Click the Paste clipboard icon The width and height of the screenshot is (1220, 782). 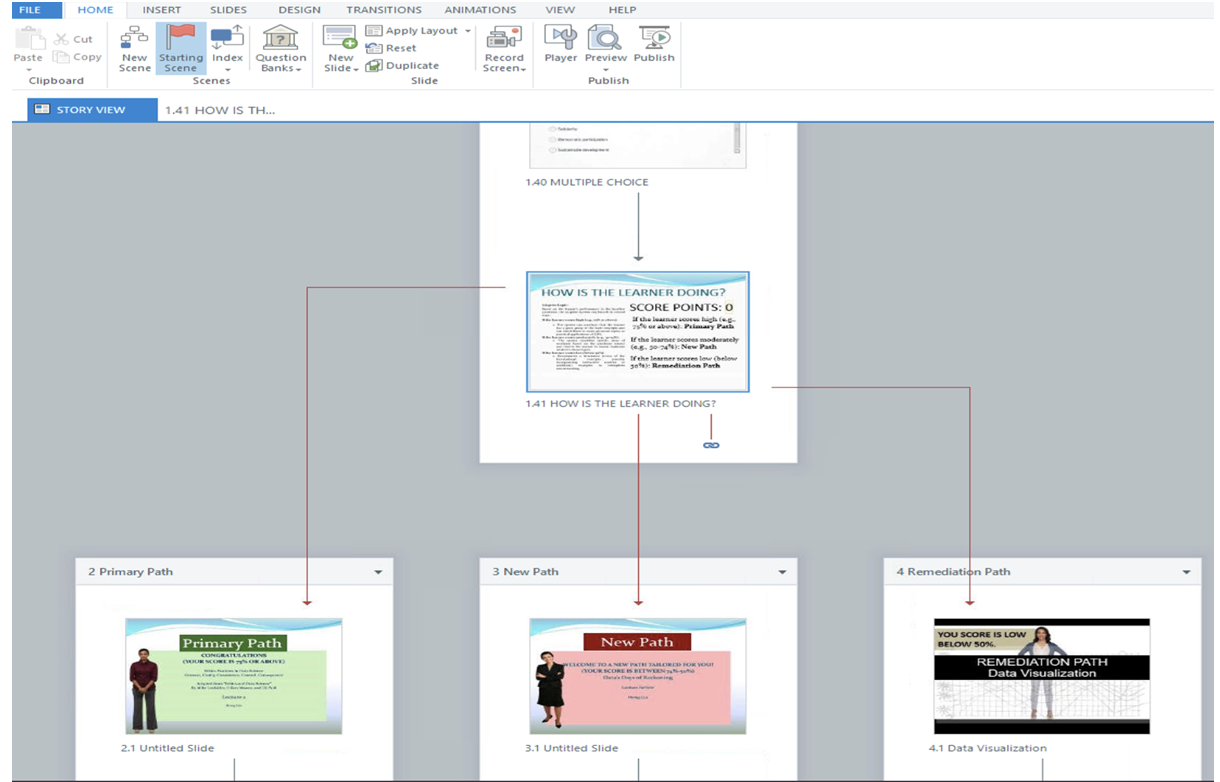pyautogui.click(x=28, y=40)
